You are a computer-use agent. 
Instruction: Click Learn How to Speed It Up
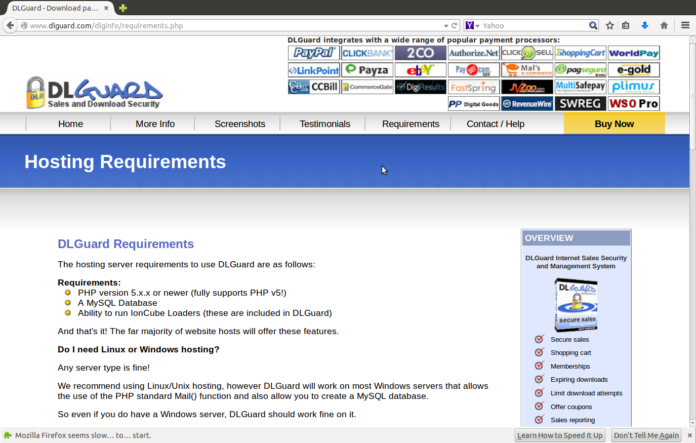coord(560,435)
